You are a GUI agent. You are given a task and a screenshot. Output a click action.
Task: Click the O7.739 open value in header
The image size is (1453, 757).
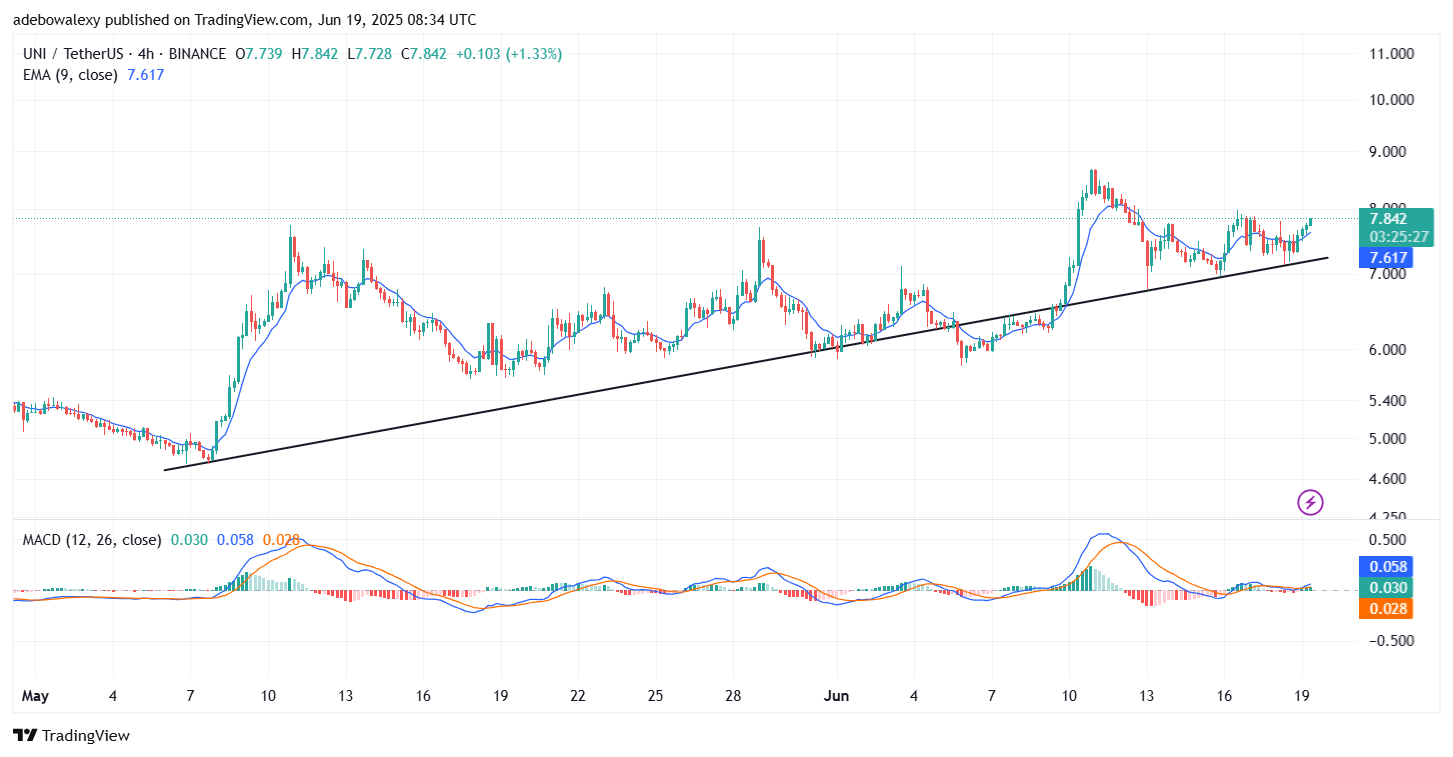click(260, 54)
